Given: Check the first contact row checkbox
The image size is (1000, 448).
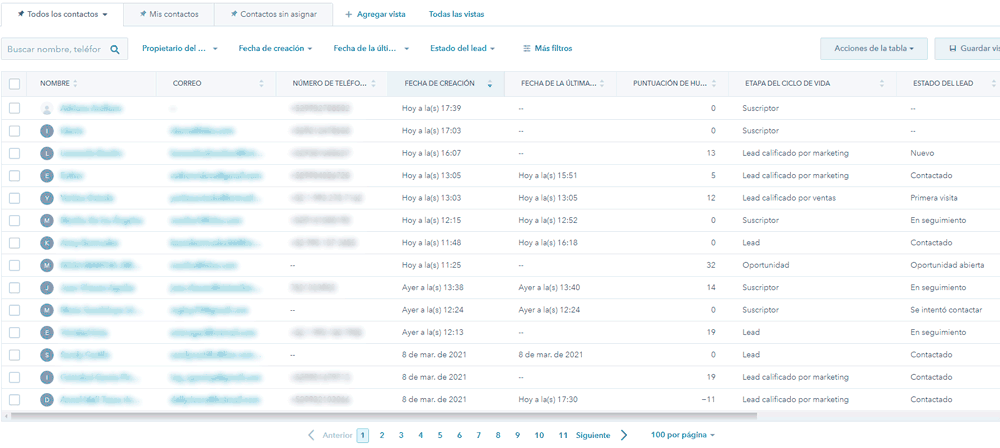Looking at the screenshot, I should pos(14,107).
